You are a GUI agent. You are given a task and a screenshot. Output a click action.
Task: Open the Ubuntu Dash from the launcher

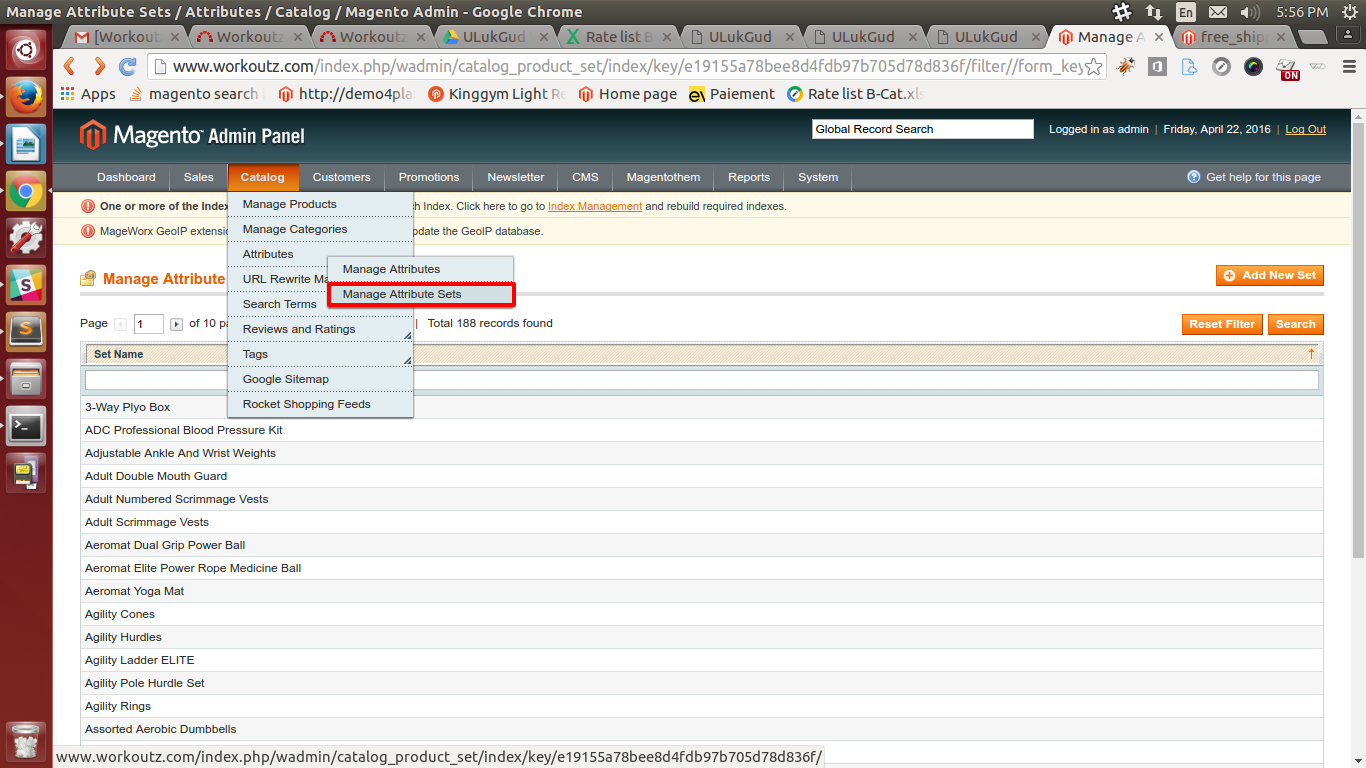(x=26, y=49)
